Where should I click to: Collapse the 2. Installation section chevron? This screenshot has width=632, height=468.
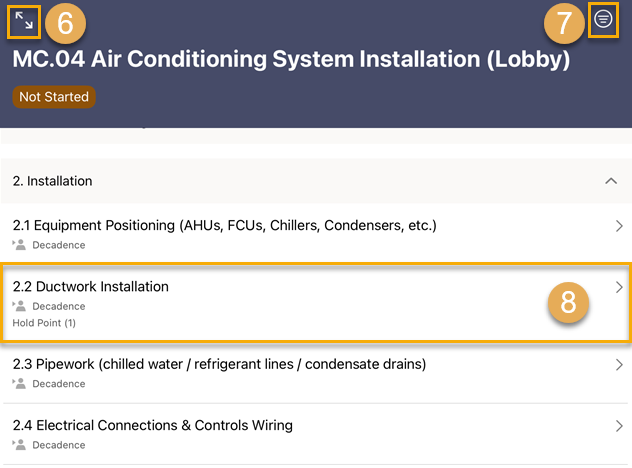click(x=611, y=181)
